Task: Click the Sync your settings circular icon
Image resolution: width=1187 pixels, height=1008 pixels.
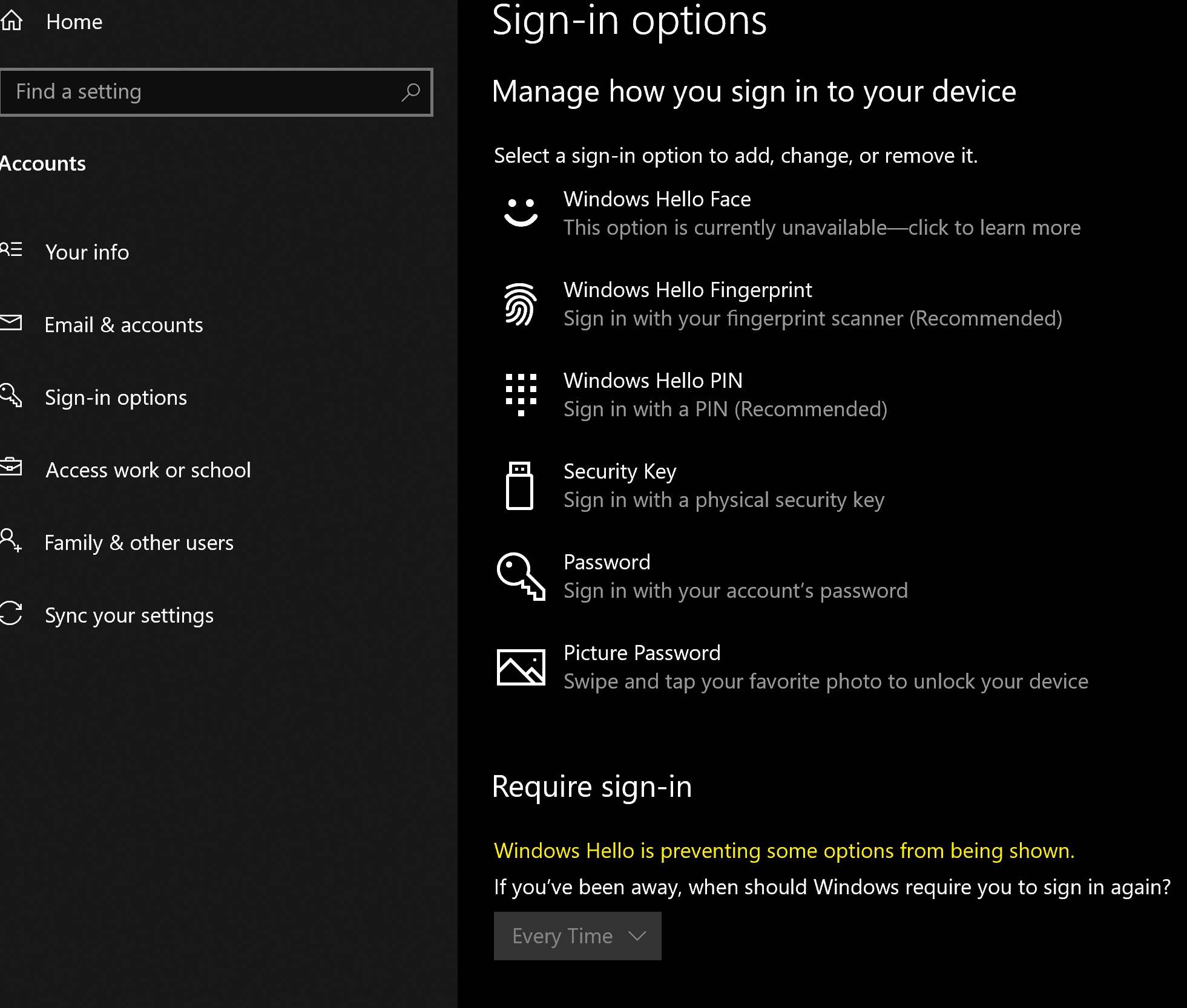Action: 11,612
